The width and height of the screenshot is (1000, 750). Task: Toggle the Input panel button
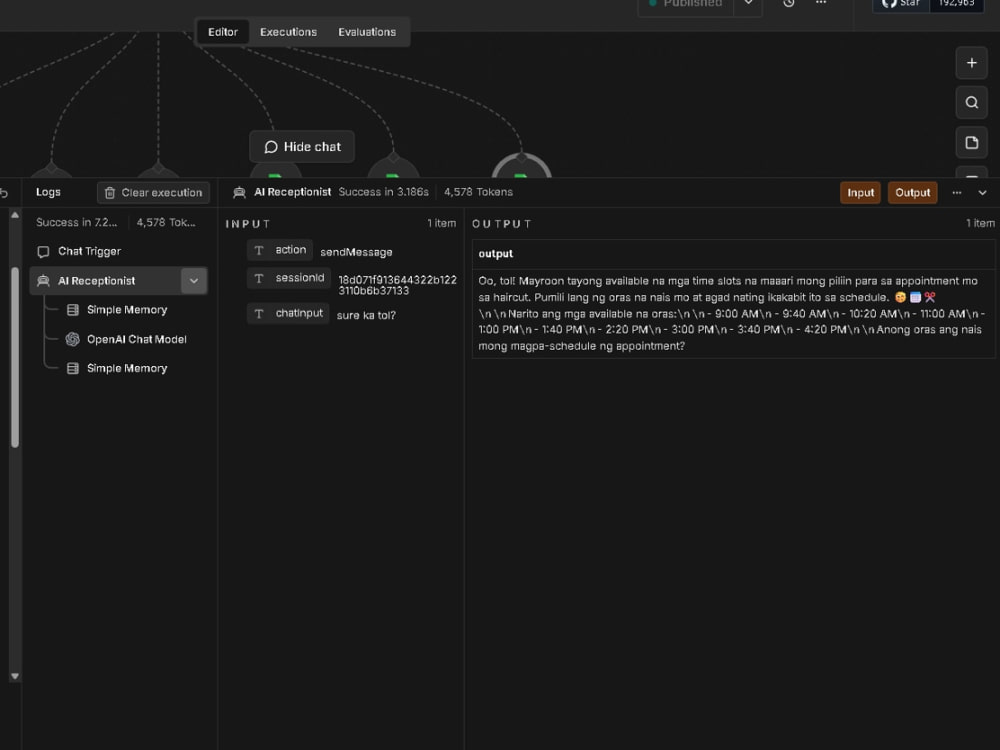click(x=860, y=193)
